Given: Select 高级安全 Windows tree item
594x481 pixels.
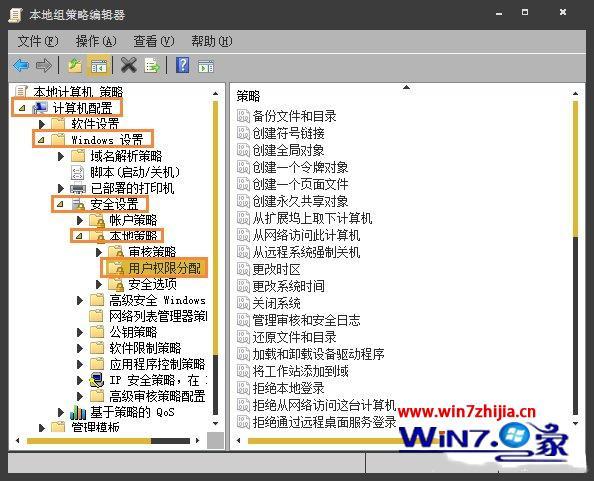Looking at the screenshot, I should tap(157, 300).
